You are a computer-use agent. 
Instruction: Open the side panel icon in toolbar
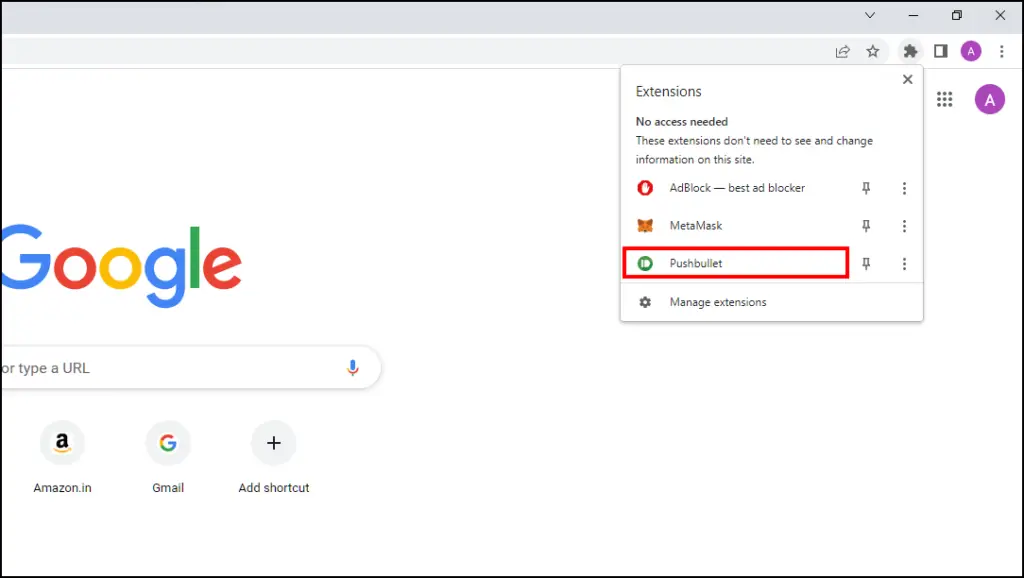[x=940, y=51]
